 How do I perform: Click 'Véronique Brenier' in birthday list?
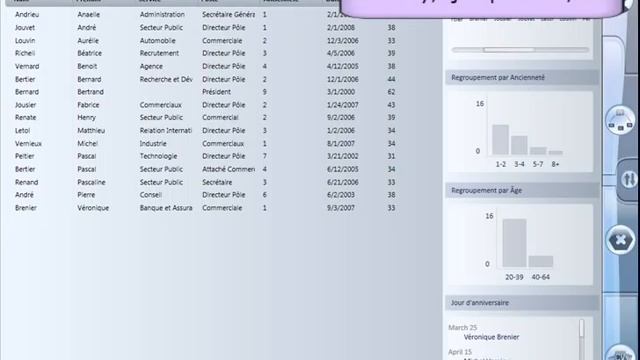click(491, 337)
